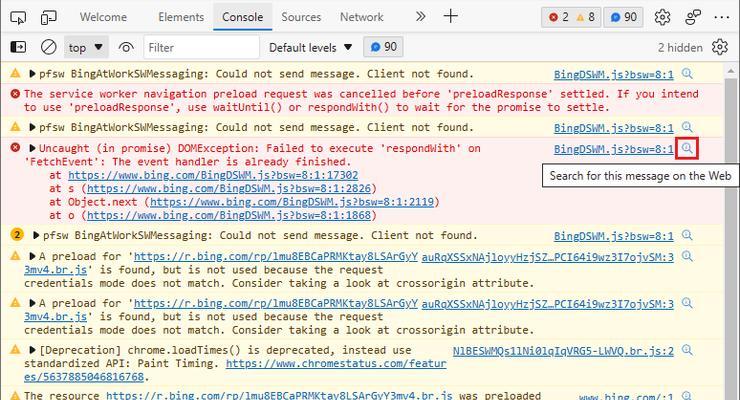Focus the Filter input field
Screen dimensions: 740x400
[x=202, y=48]
